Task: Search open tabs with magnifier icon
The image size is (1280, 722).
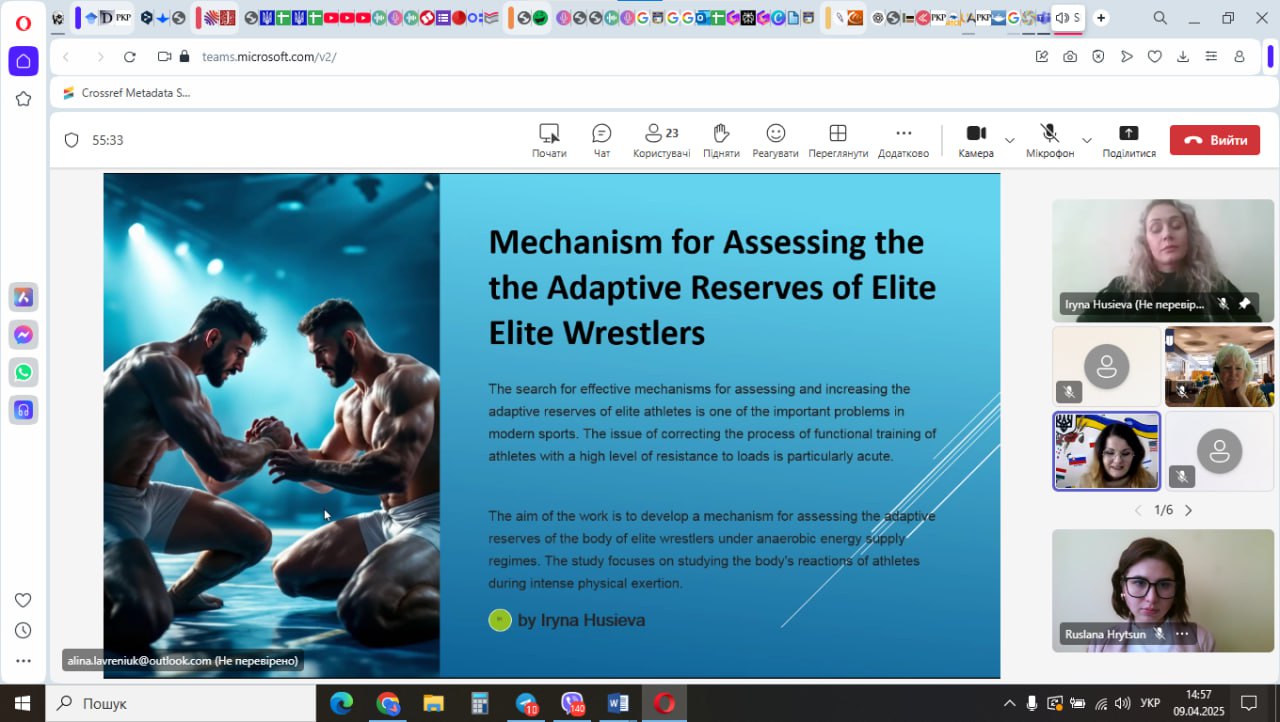Action: (x=1160, y=18)
